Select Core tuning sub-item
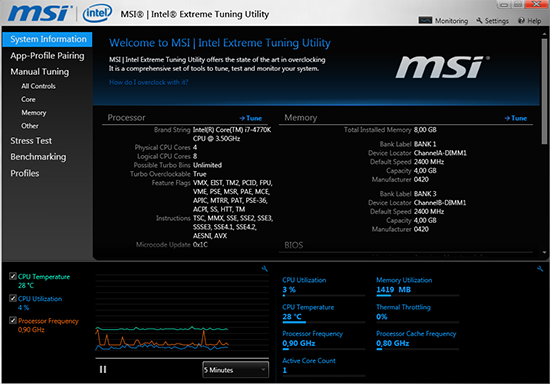The height and width of the screenshot is (384, 550). 28,99
